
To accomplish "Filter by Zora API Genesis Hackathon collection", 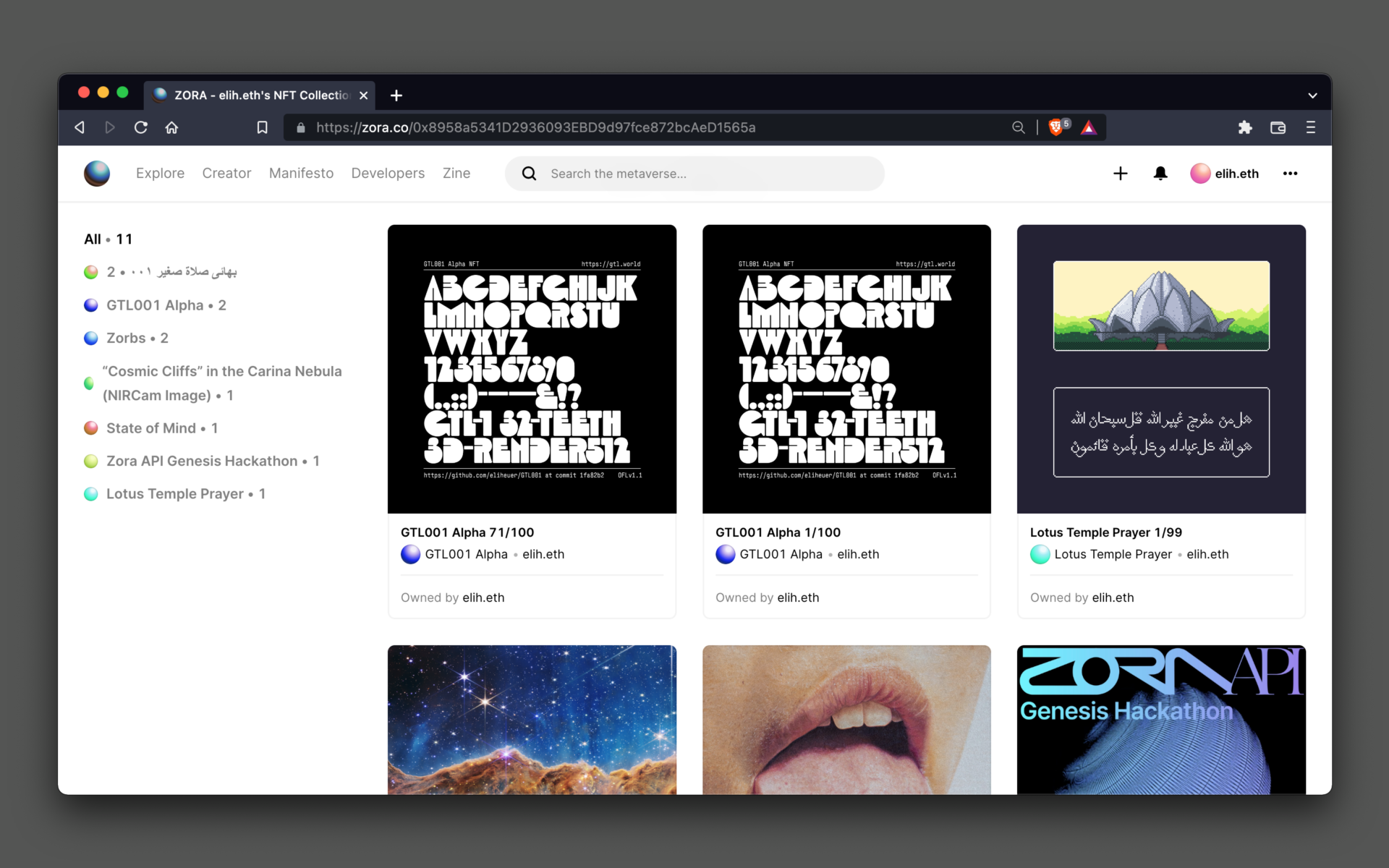I will click(x=202, y=461).
